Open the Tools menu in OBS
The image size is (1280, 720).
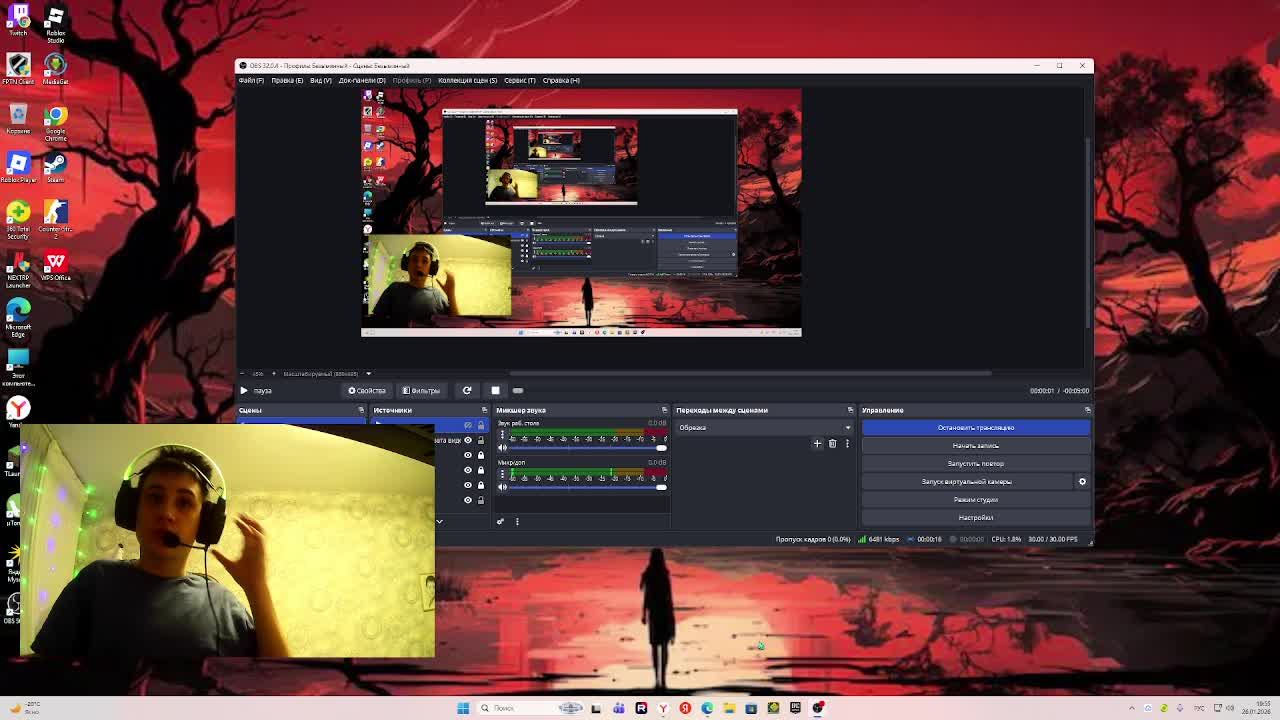coord(520,80)
